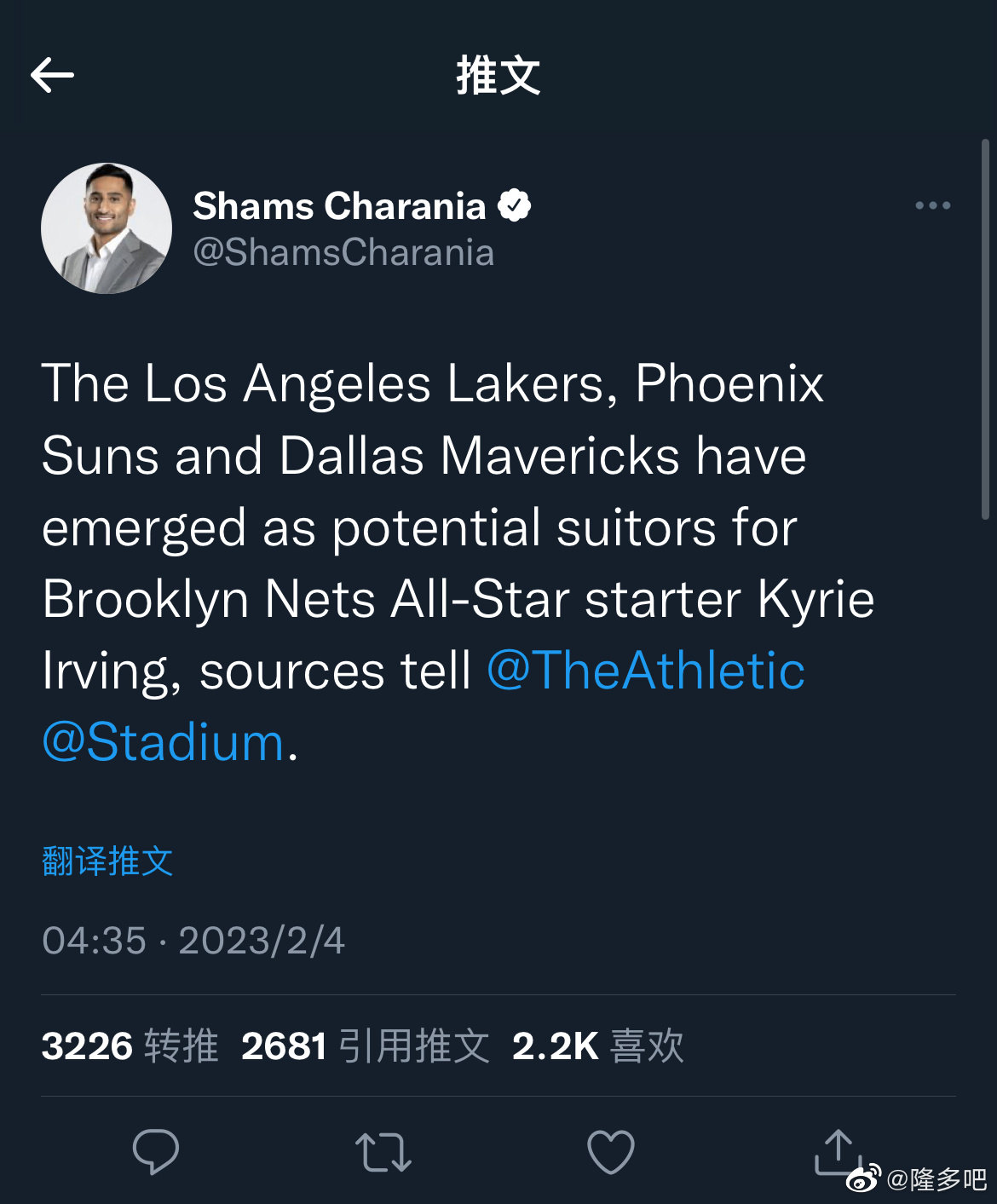Tap the 04:35 · 2023/2/4 timestamp

(193, 941)
